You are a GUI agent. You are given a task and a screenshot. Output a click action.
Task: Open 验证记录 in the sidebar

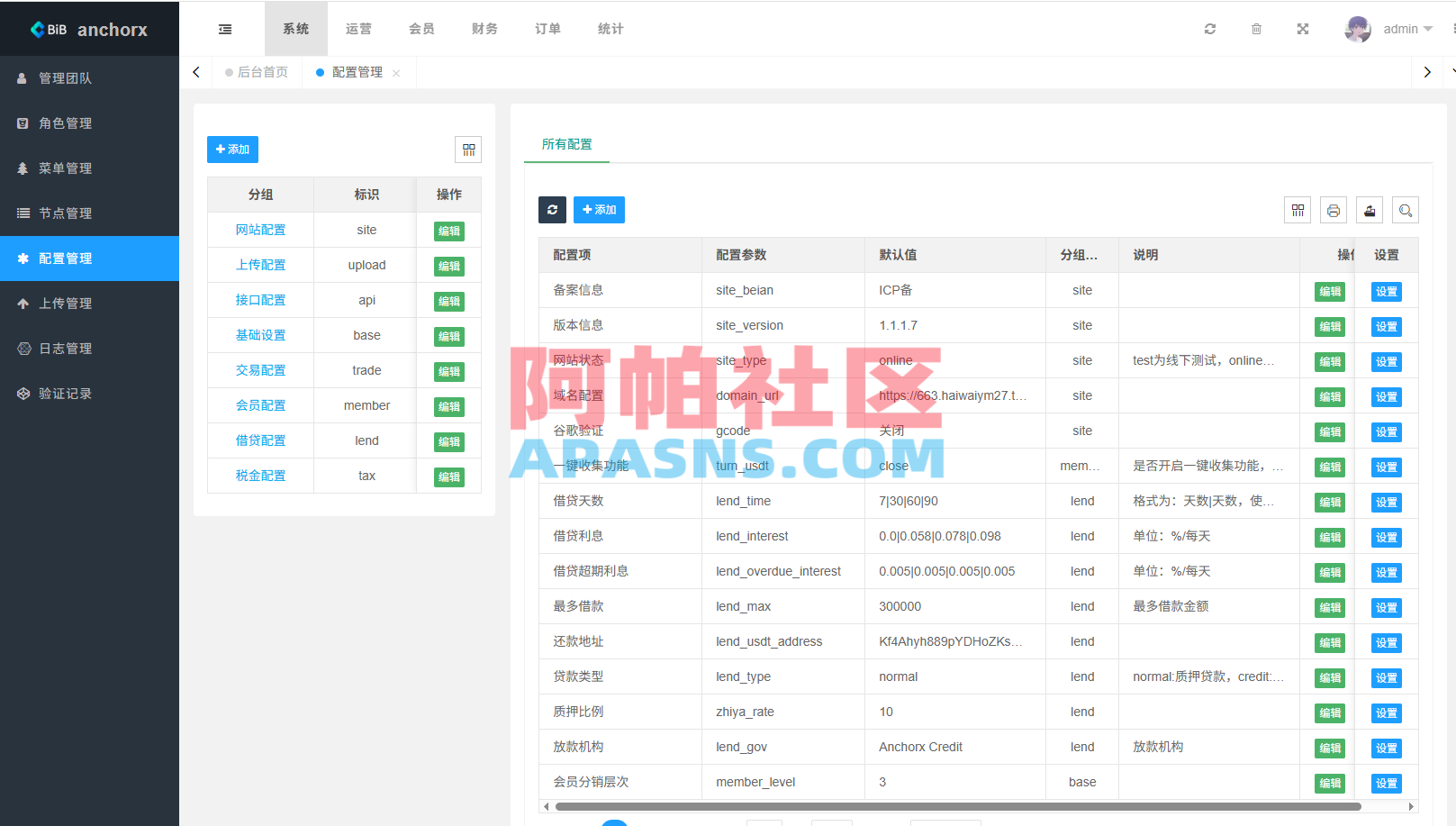(89, 394)
